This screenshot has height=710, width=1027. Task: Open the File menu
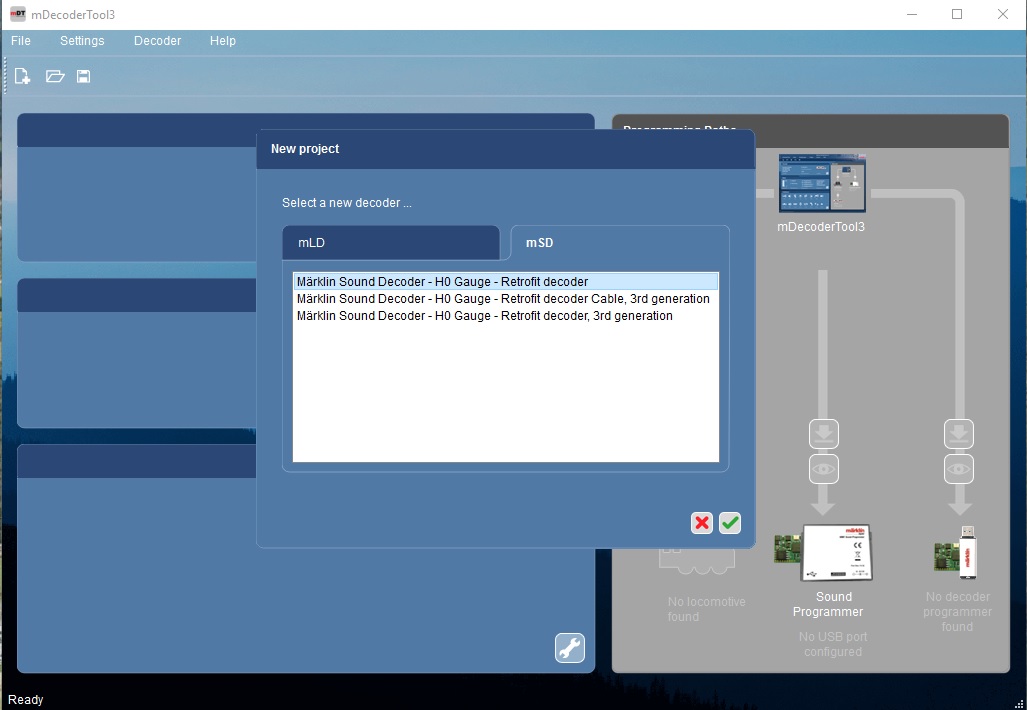[21, 41]
